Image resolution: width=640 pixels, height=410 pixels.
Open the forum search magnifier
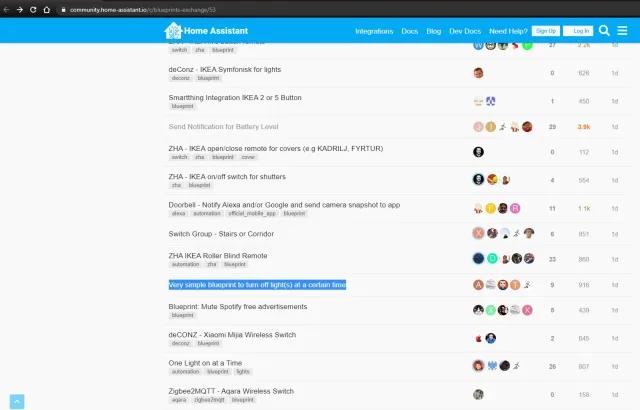604,31
